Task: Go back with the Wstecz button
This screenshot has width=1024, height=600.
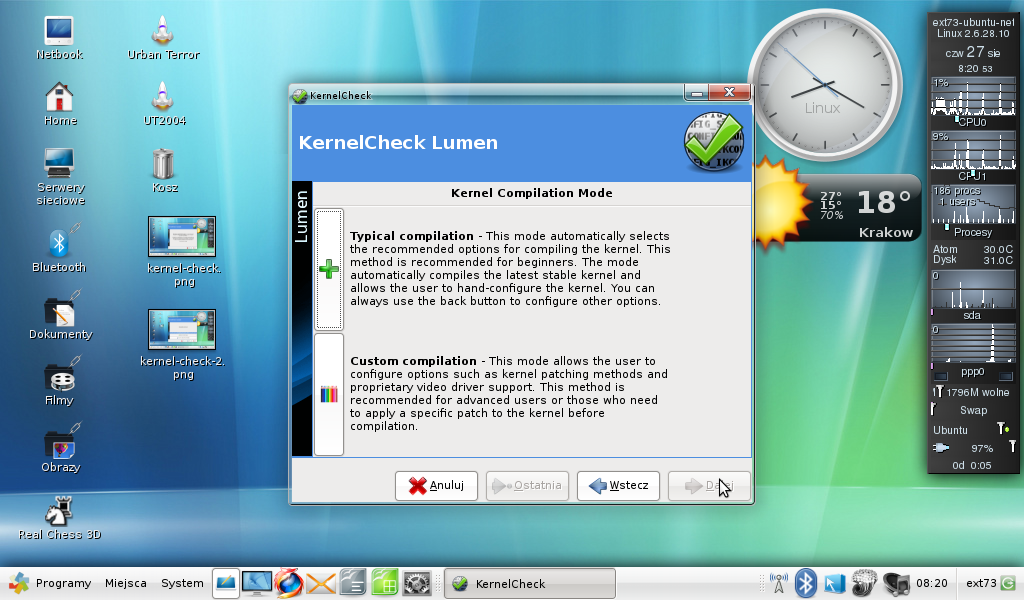Action: point(618,486)
